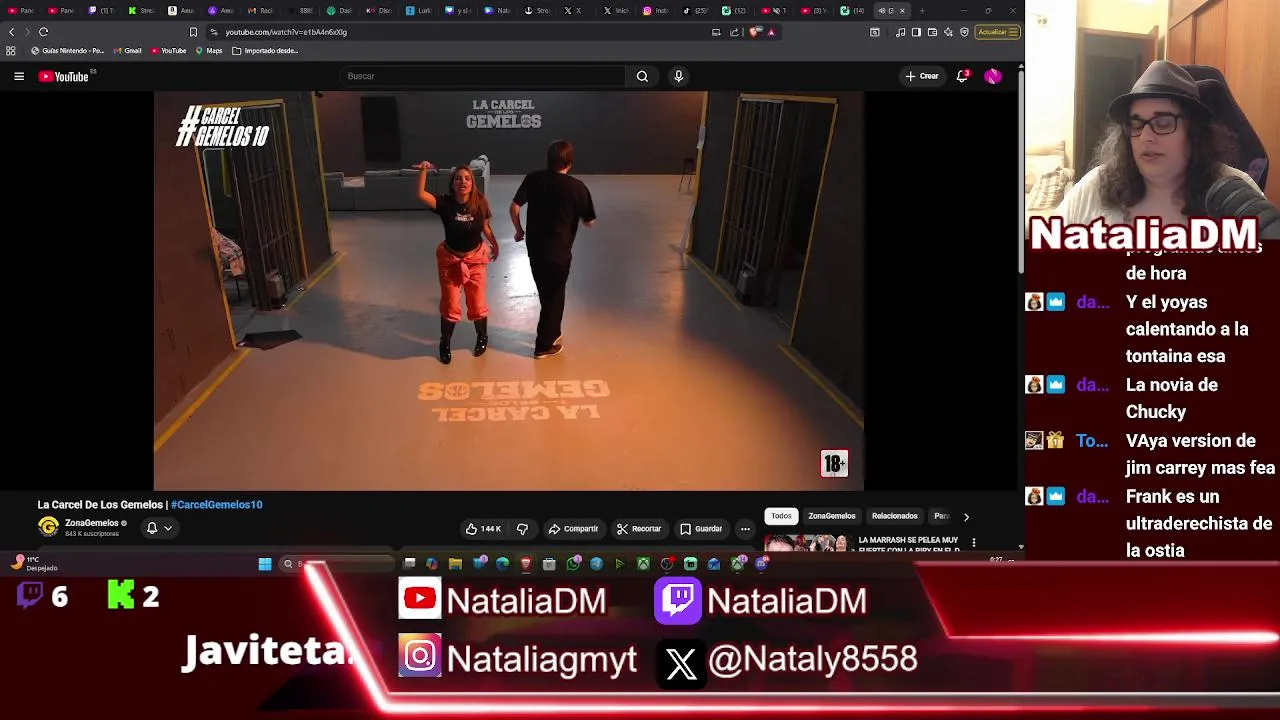Bookmark this page using the bookmark icon
Image resolution: width=1280 pixels, height=720 pixels.
[x=193, y=32]
